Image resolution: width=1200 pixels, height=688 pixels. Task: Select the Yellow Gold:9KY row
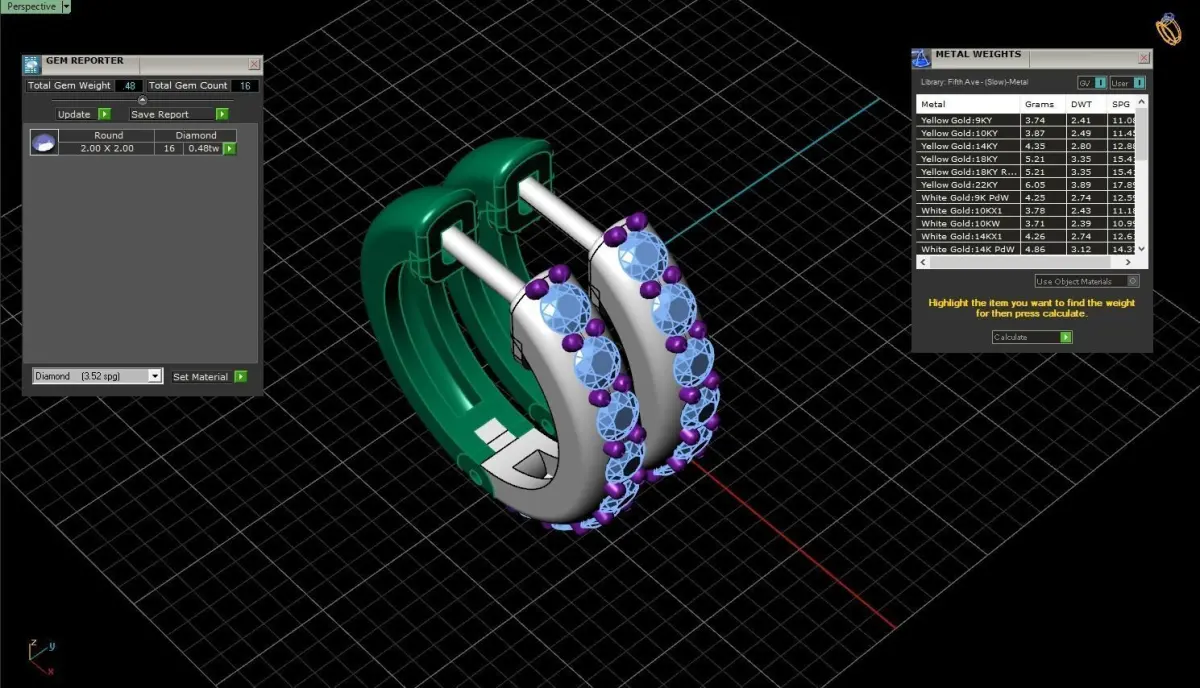pos(1026,120)
